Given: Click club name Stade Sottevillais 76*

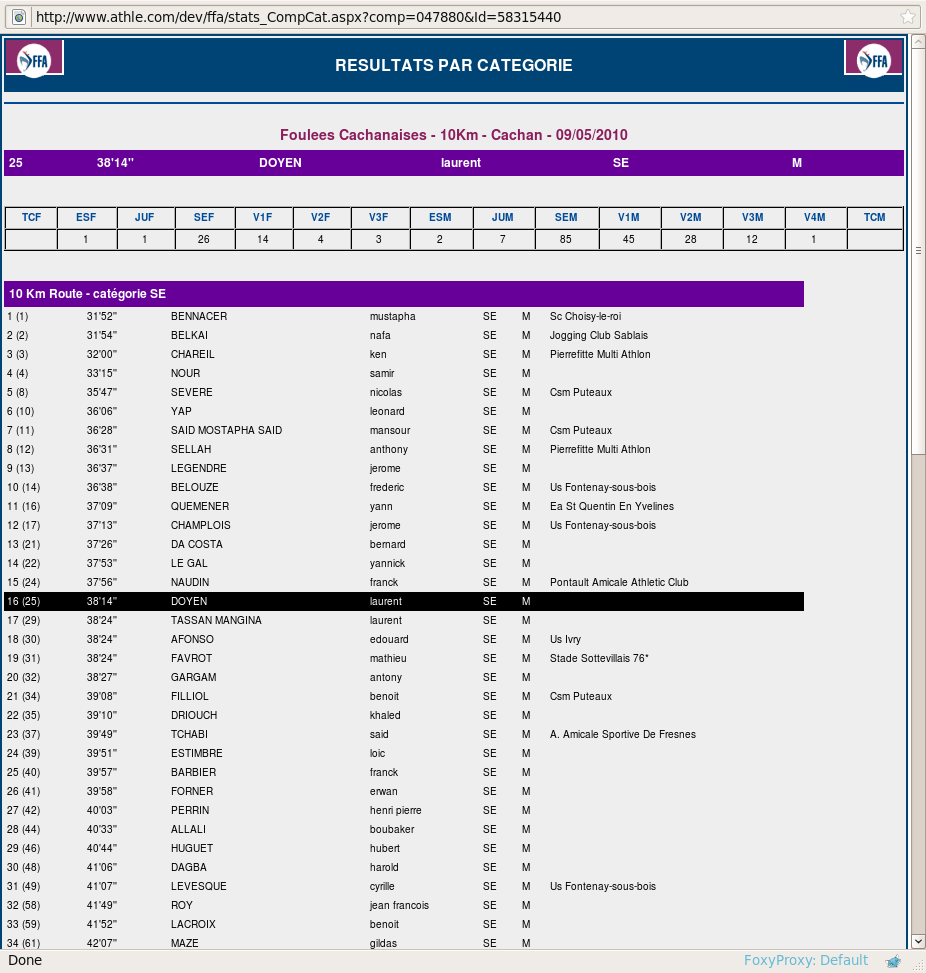Looking at the screenshot, I should 599,658.
